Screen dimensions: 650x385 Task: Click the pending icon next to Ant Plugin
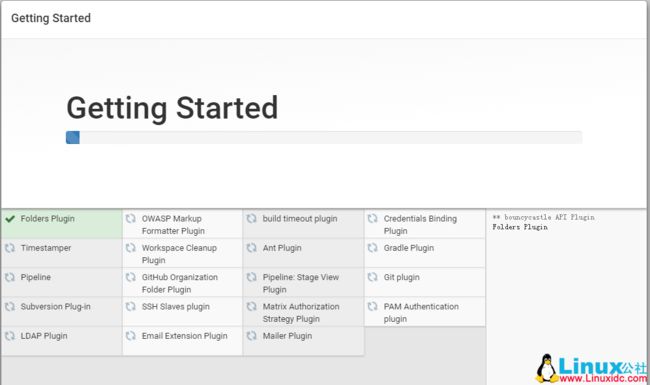[x=252, y=248]
